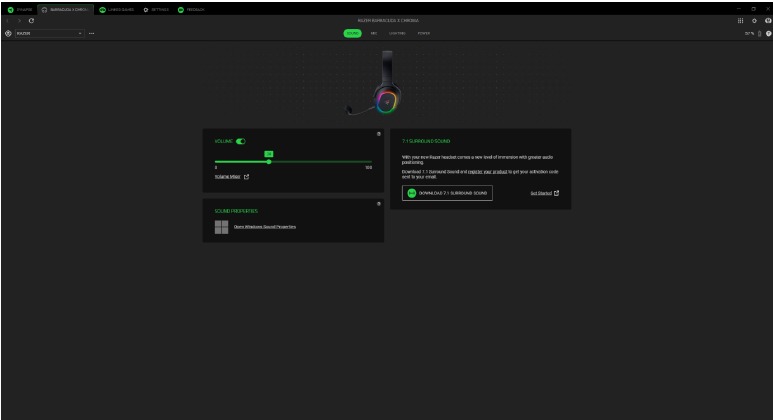
Task: Click the external link icon next to Get Started
Action: 557,193
